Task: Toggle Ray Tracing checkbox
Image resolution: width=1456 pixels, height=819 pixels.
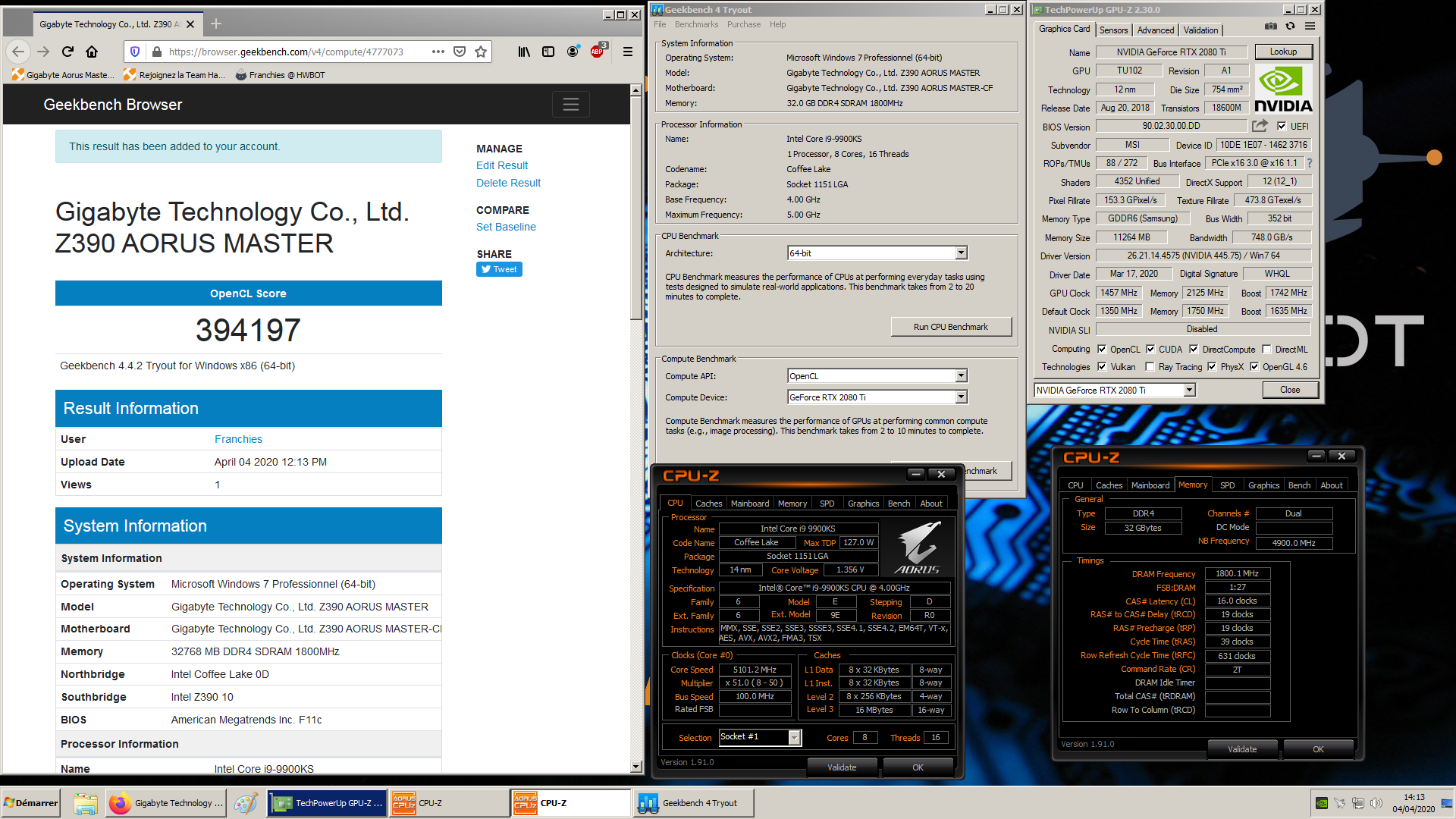Action: [x=1150, y=367]
